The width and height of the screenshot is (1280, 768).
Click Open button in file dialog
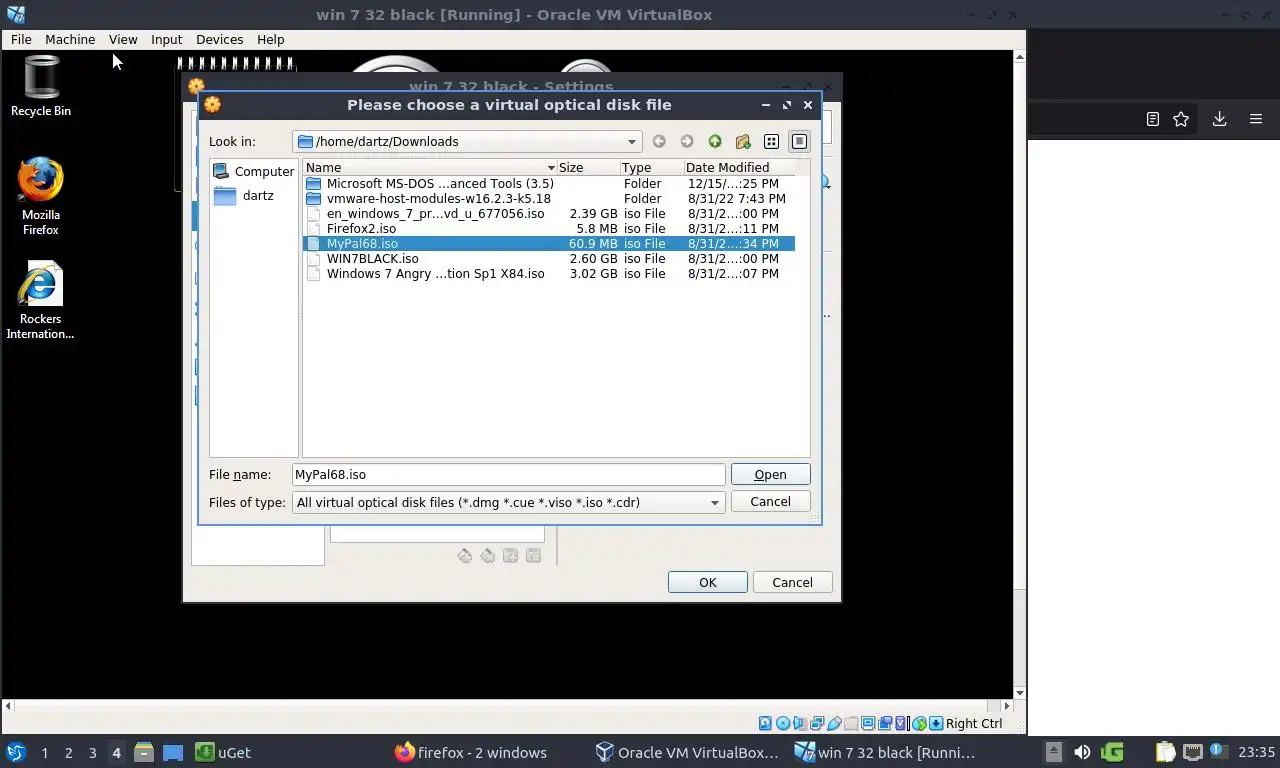tap(770, 475)
